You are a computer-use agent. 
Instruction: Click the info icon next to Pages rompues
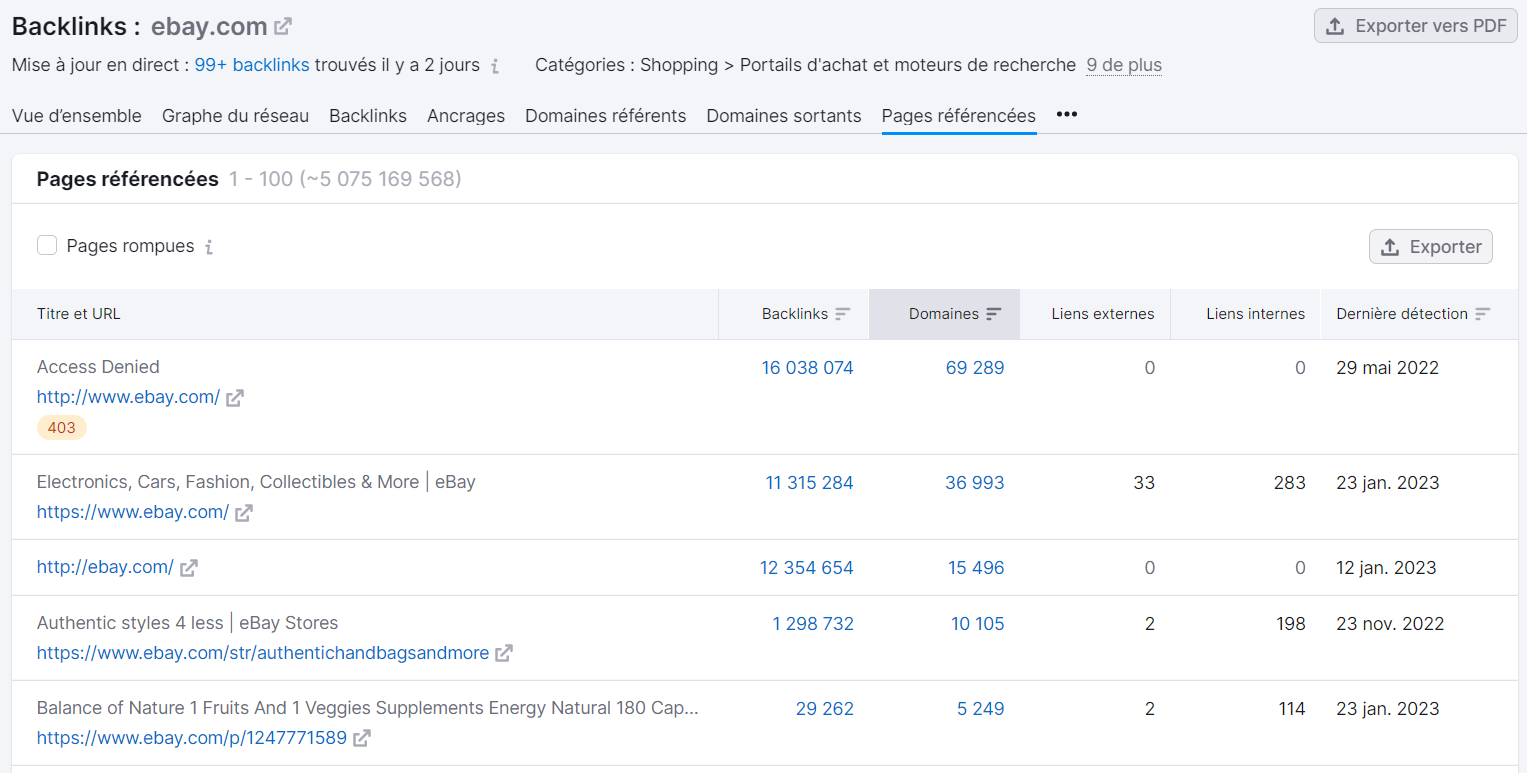click(209, 247)
